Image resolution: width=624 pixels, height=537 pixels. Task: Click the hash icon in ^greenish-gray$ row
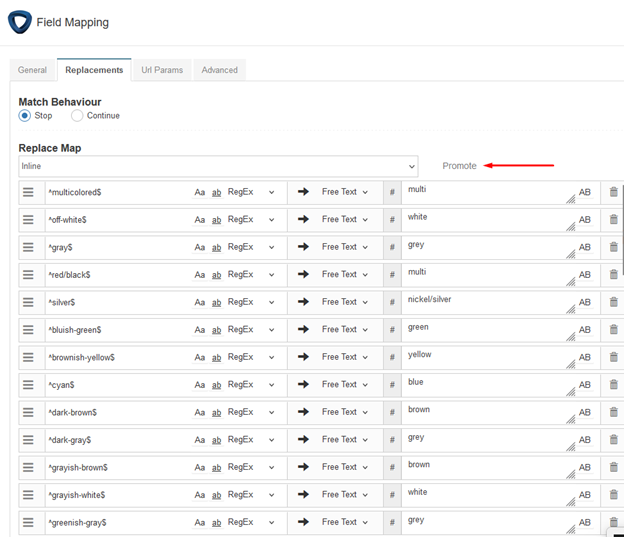392,522
